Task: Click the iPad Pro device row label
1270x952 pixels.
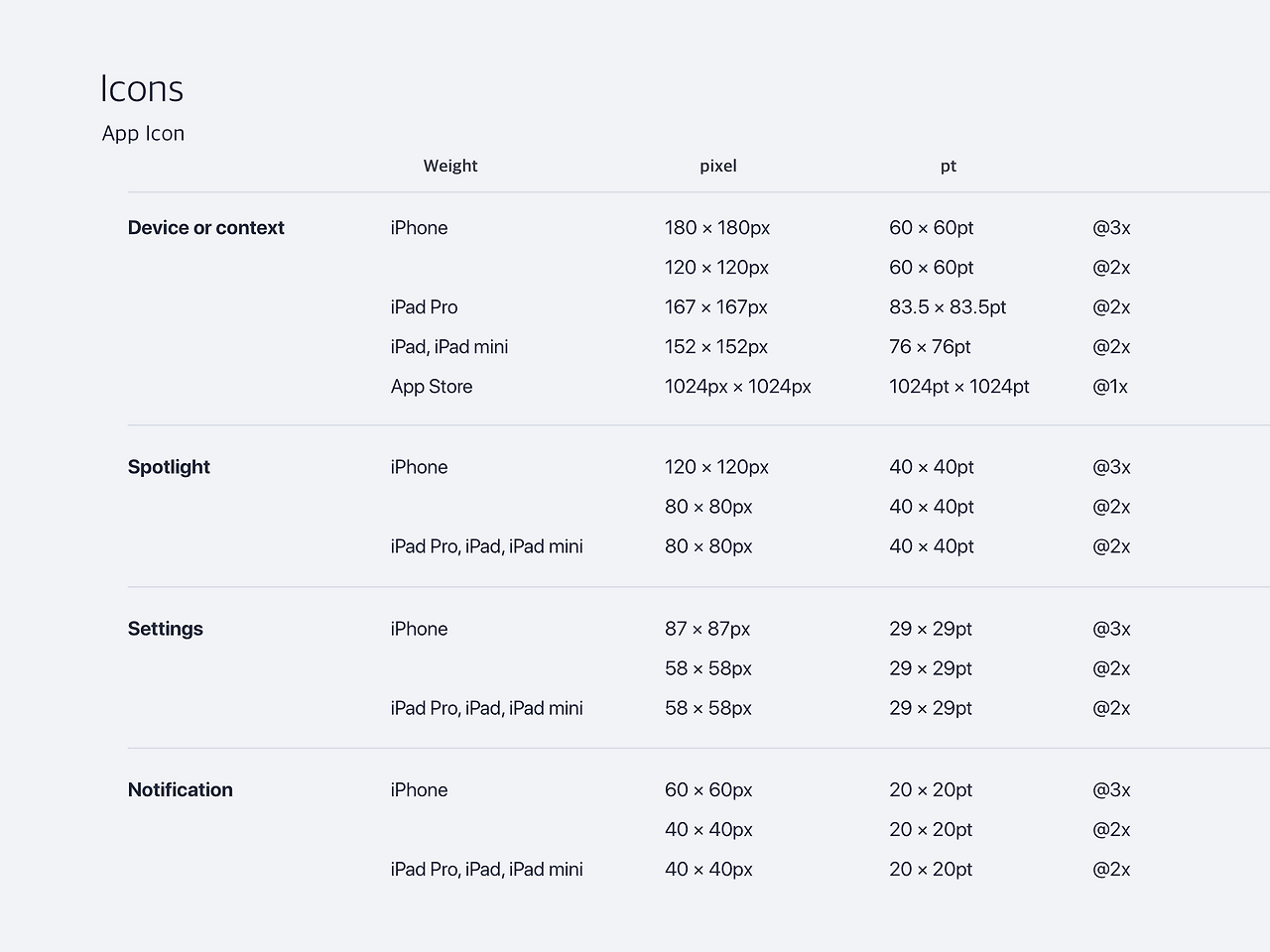Action: click(x=425, y=307)
